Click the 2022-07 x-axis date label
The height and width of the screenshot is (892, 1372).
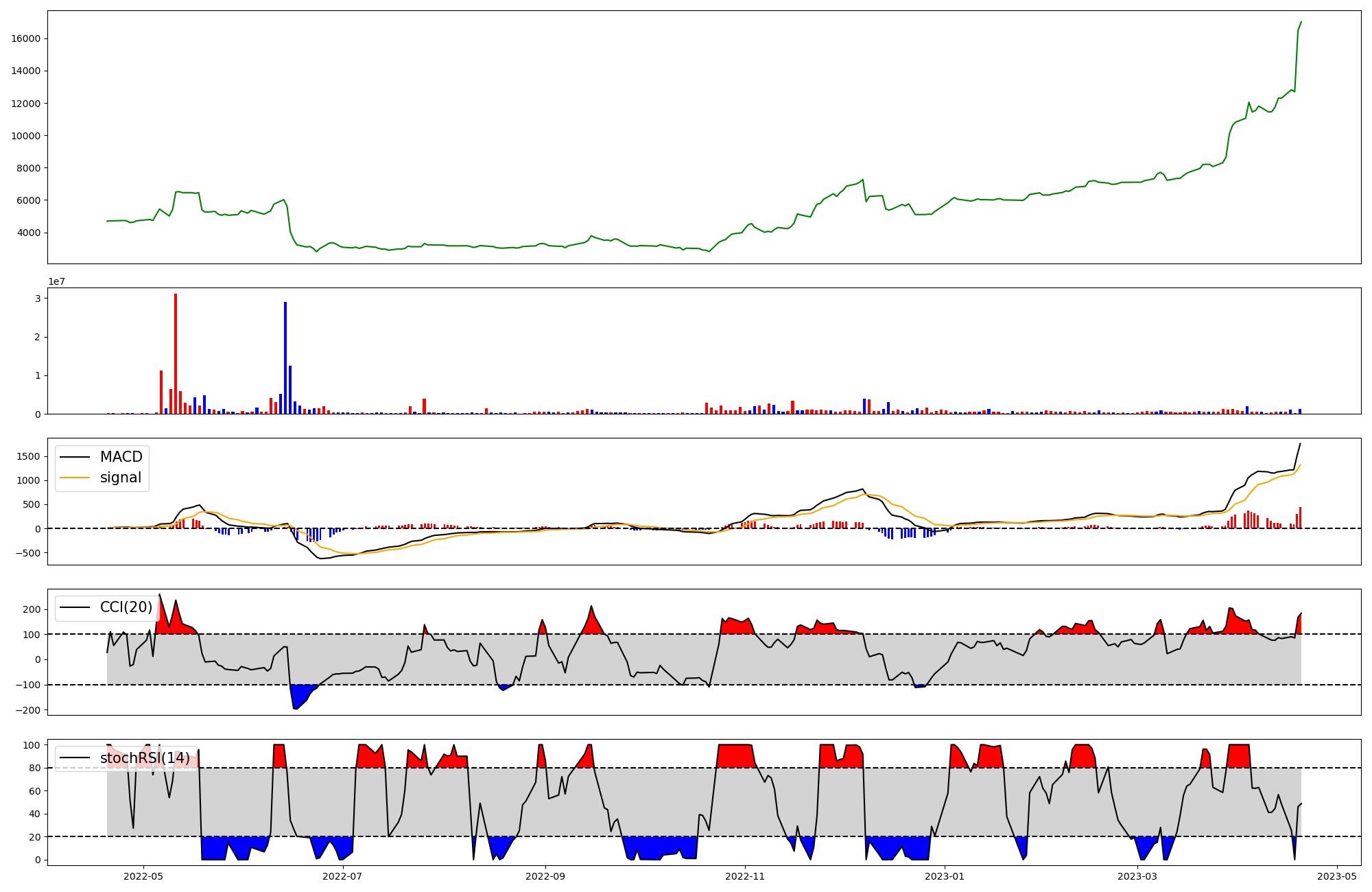[x=342, y=876]
